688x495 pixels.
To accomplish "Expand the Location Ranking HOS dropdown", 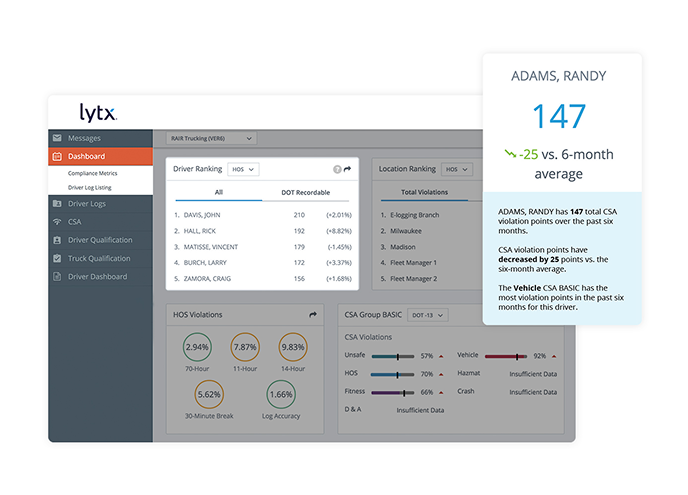I will [457, 169].
